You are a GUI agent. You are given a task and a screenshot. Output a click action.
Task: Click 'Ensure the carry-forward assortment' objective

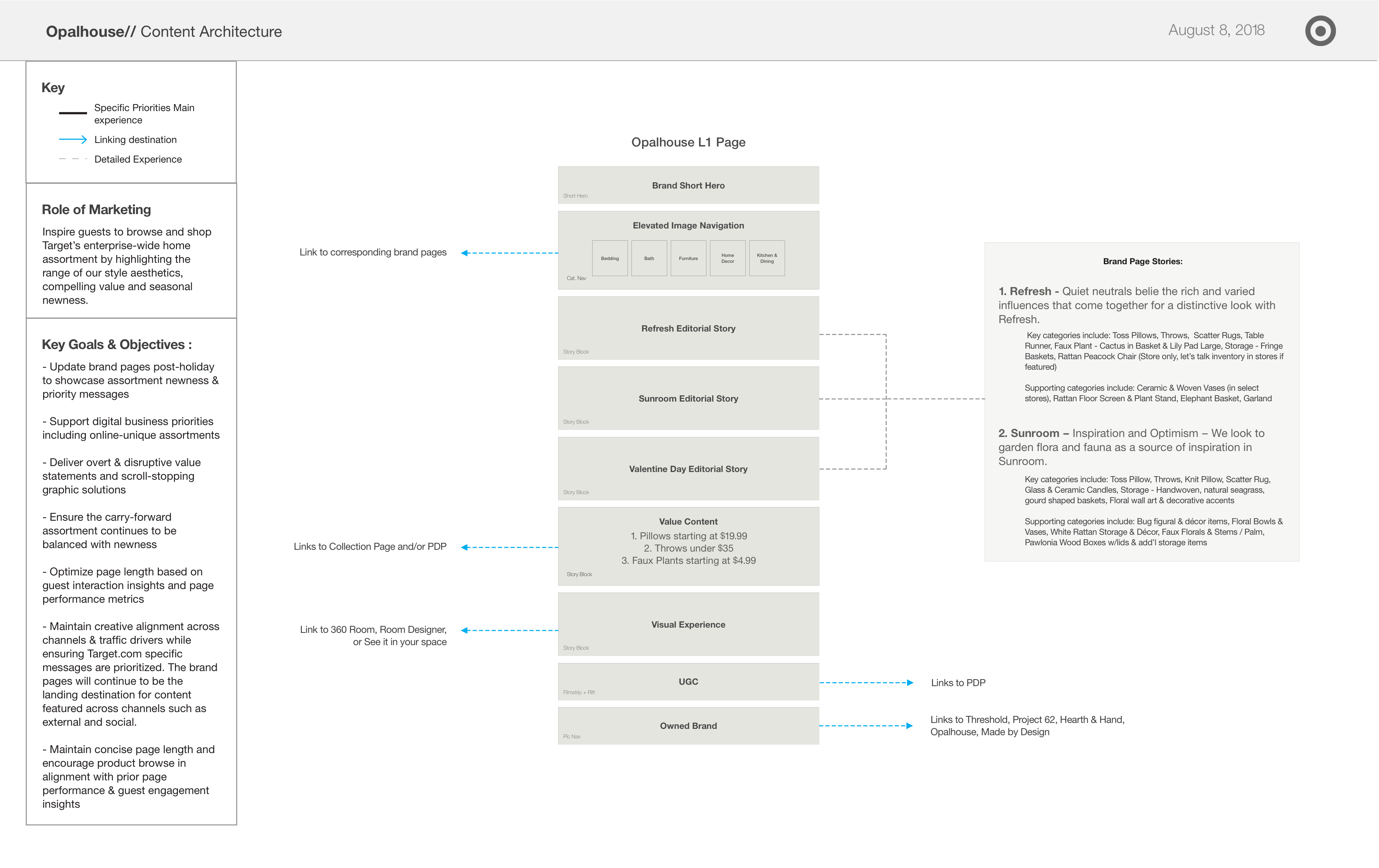click(109, 531)
